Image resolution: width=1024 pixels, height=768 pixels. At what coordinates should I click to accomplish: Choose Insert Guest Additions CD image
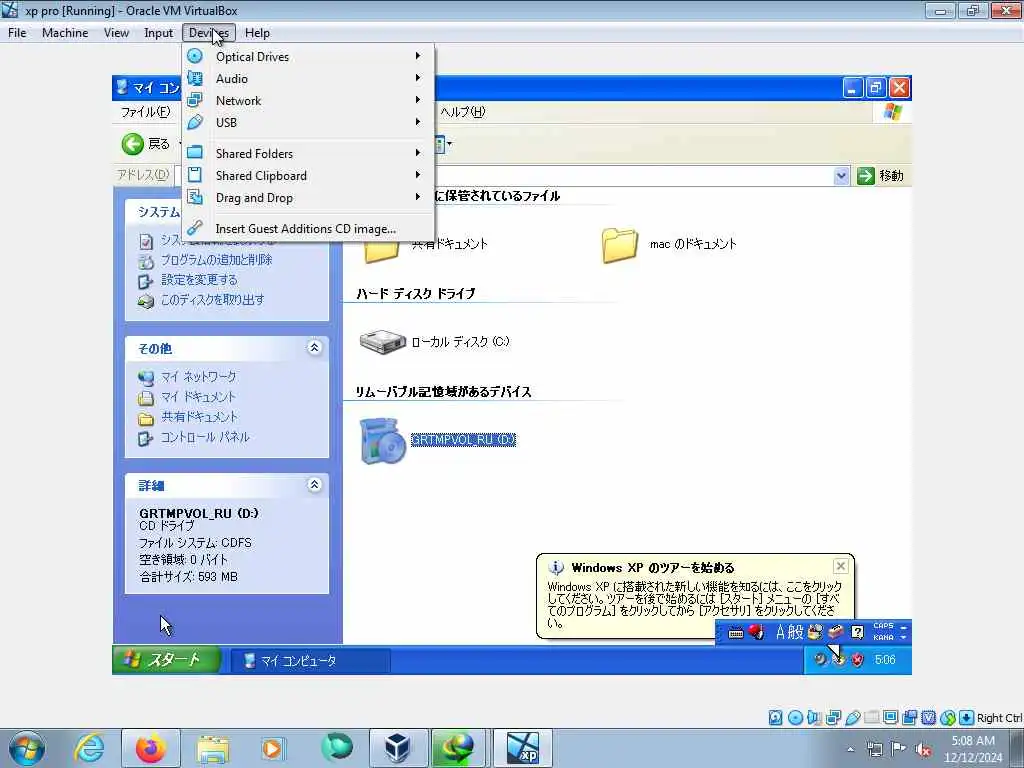(308, 229)
